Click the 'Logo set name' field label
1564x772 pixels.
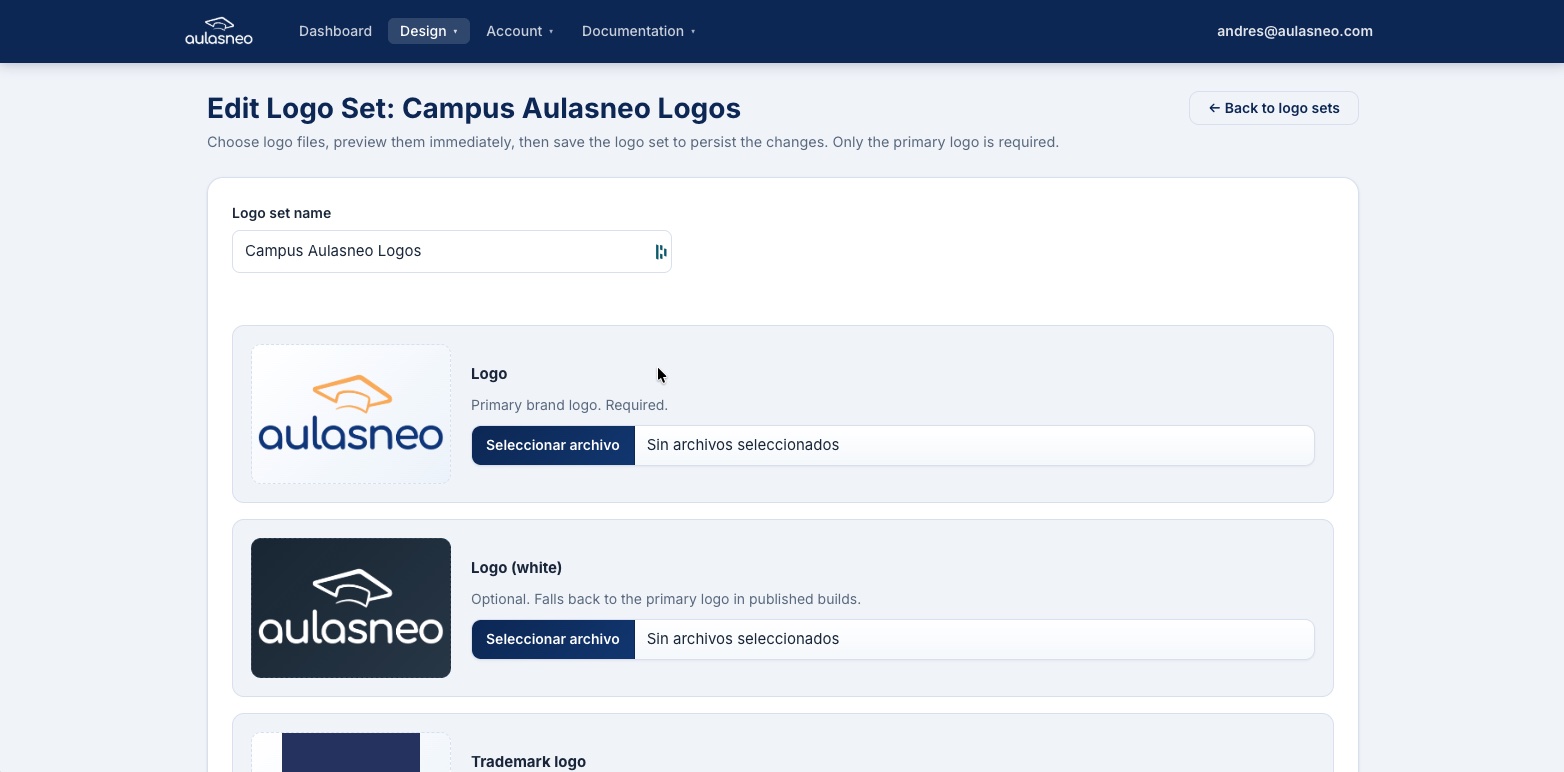281,213
